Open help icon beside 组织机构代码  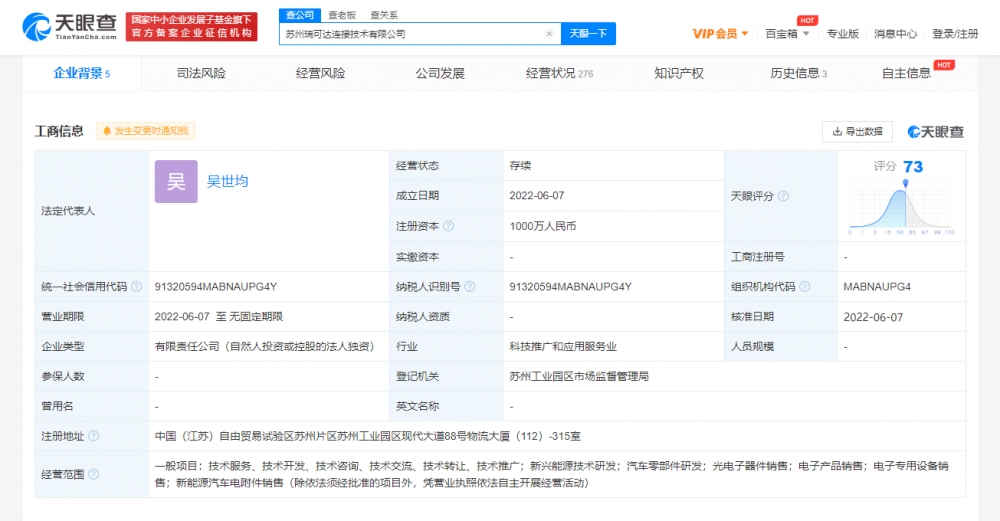pyautogui.click(x=804, y=287)
